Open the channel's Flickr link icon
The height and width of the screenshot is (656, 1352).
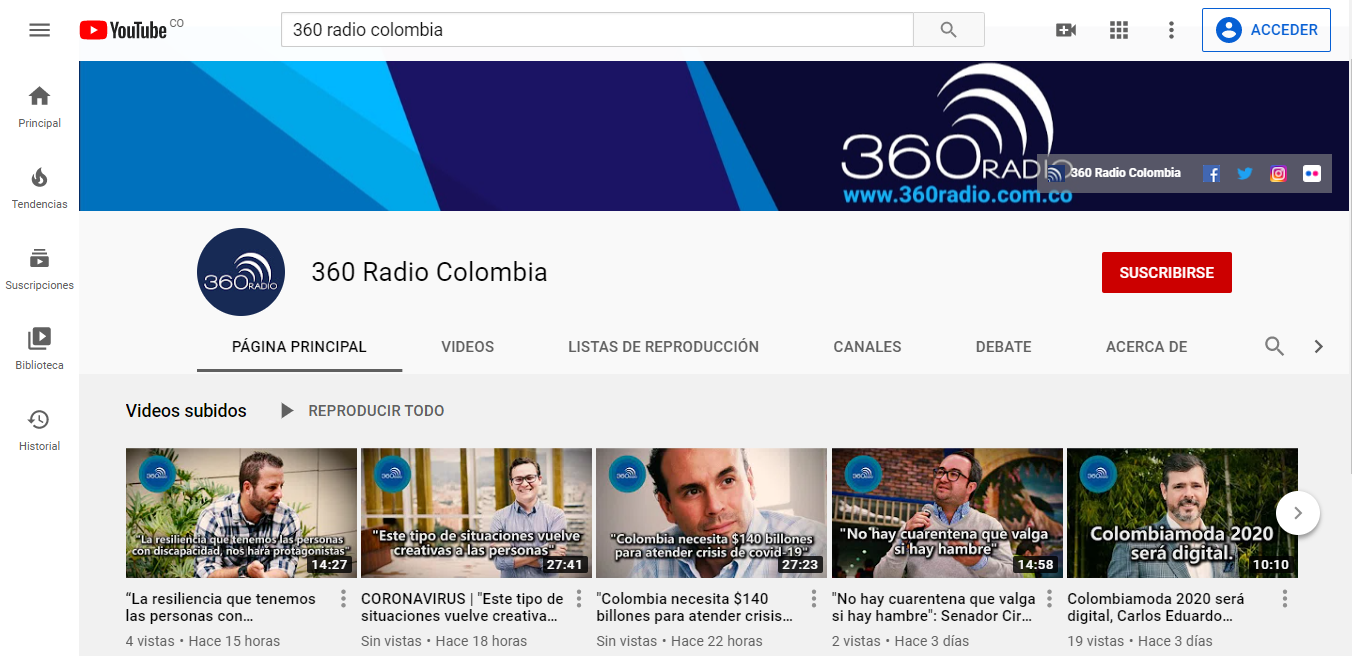[1312, 173]
